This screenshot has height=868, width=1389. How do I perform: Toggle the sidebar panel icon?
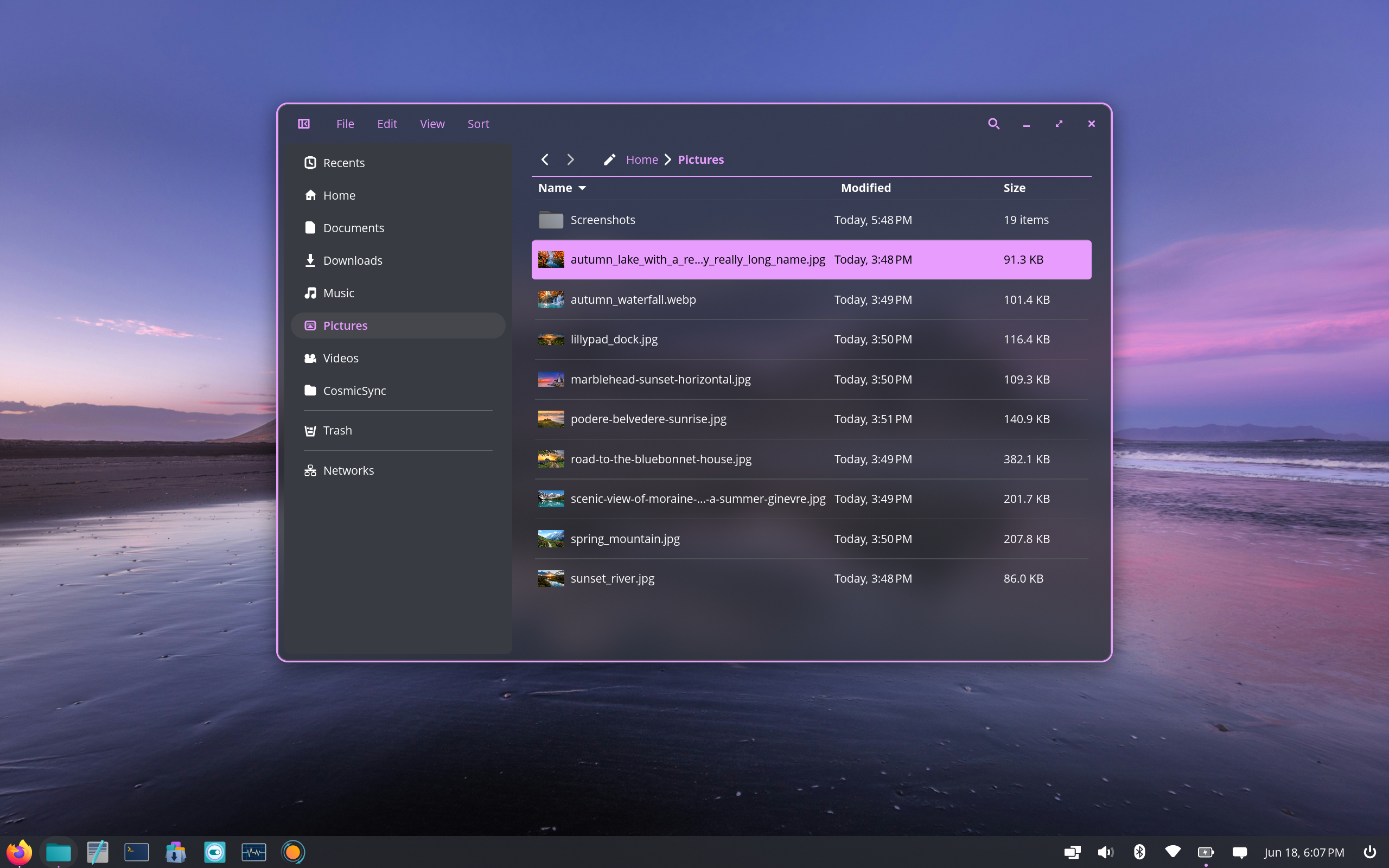coord(304,124)
